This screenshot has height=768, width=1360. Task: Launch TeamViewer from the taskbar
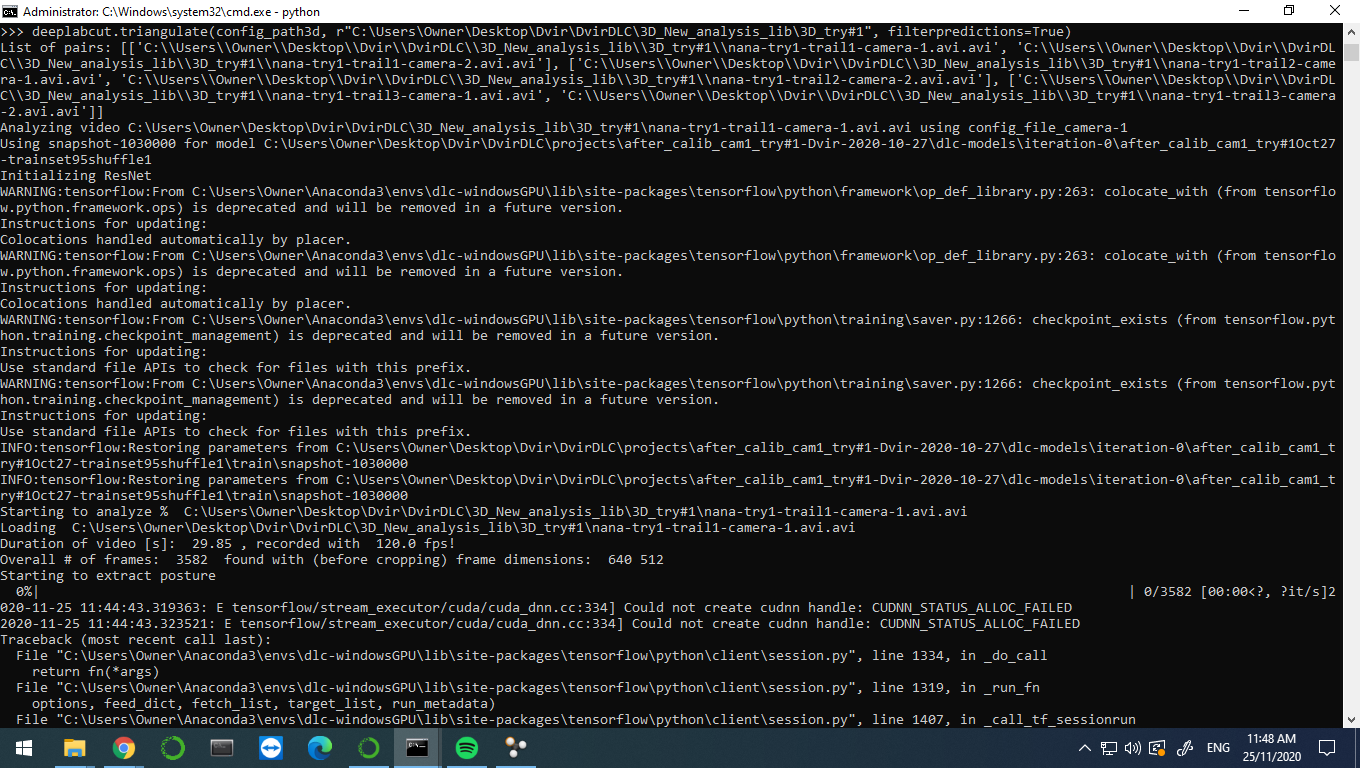[x=270, y=747]
